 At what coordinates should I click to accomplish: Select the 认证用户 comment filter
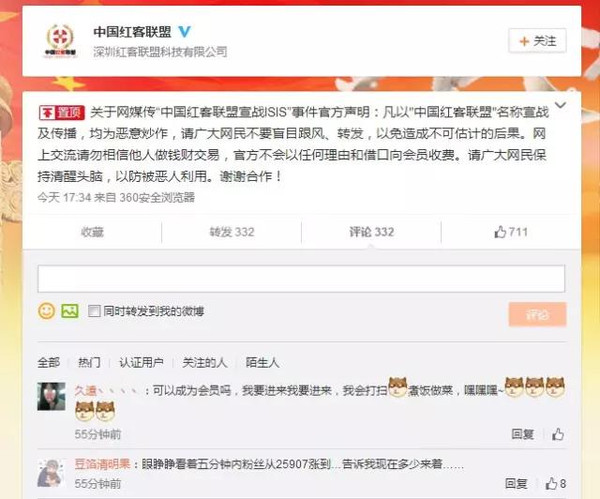(141, 362)
